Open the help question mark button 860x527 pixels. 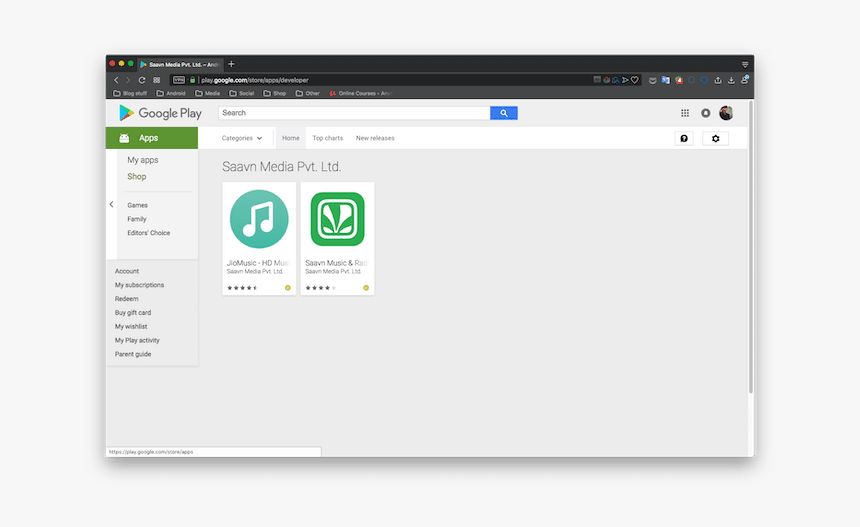coord(684,139)
